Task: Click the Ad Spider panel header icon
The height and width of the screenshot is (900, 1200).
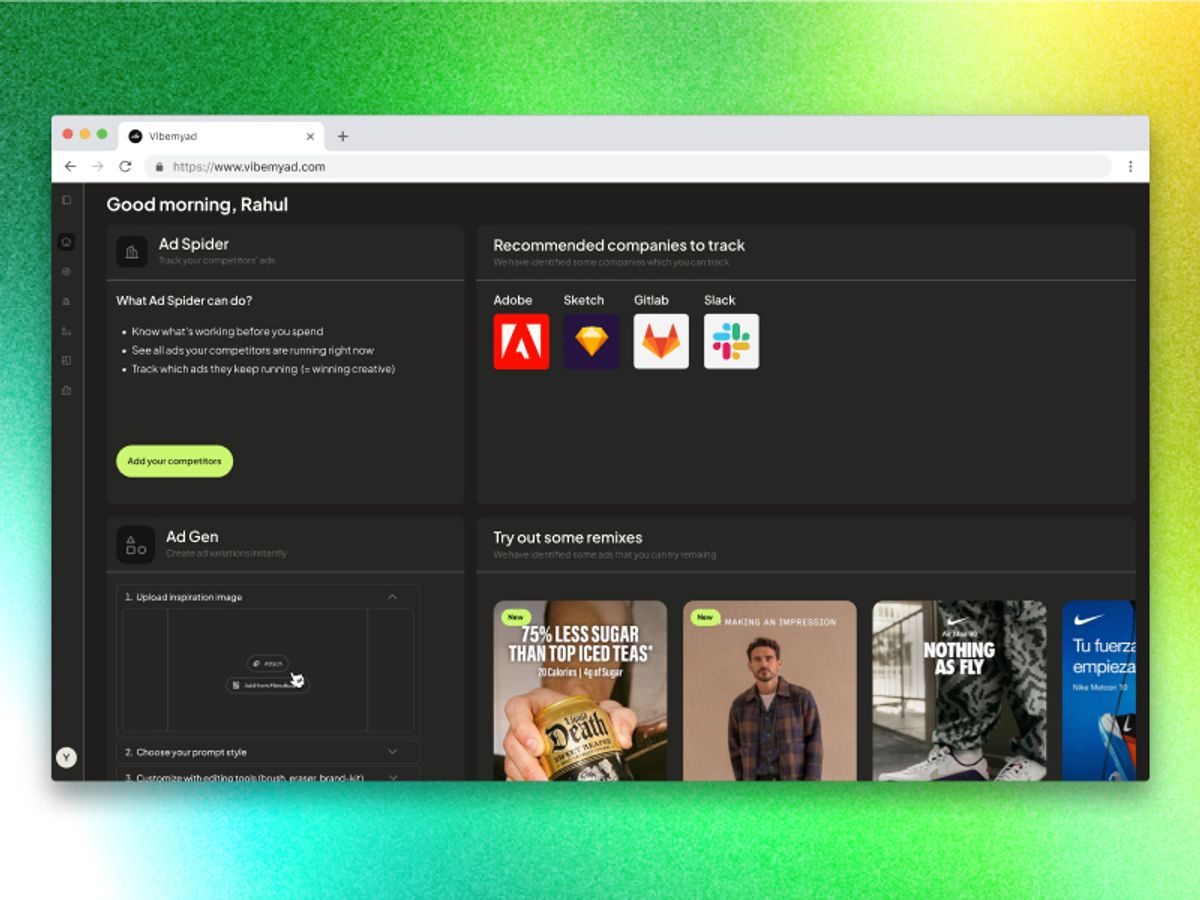Action: coord(133,251)
